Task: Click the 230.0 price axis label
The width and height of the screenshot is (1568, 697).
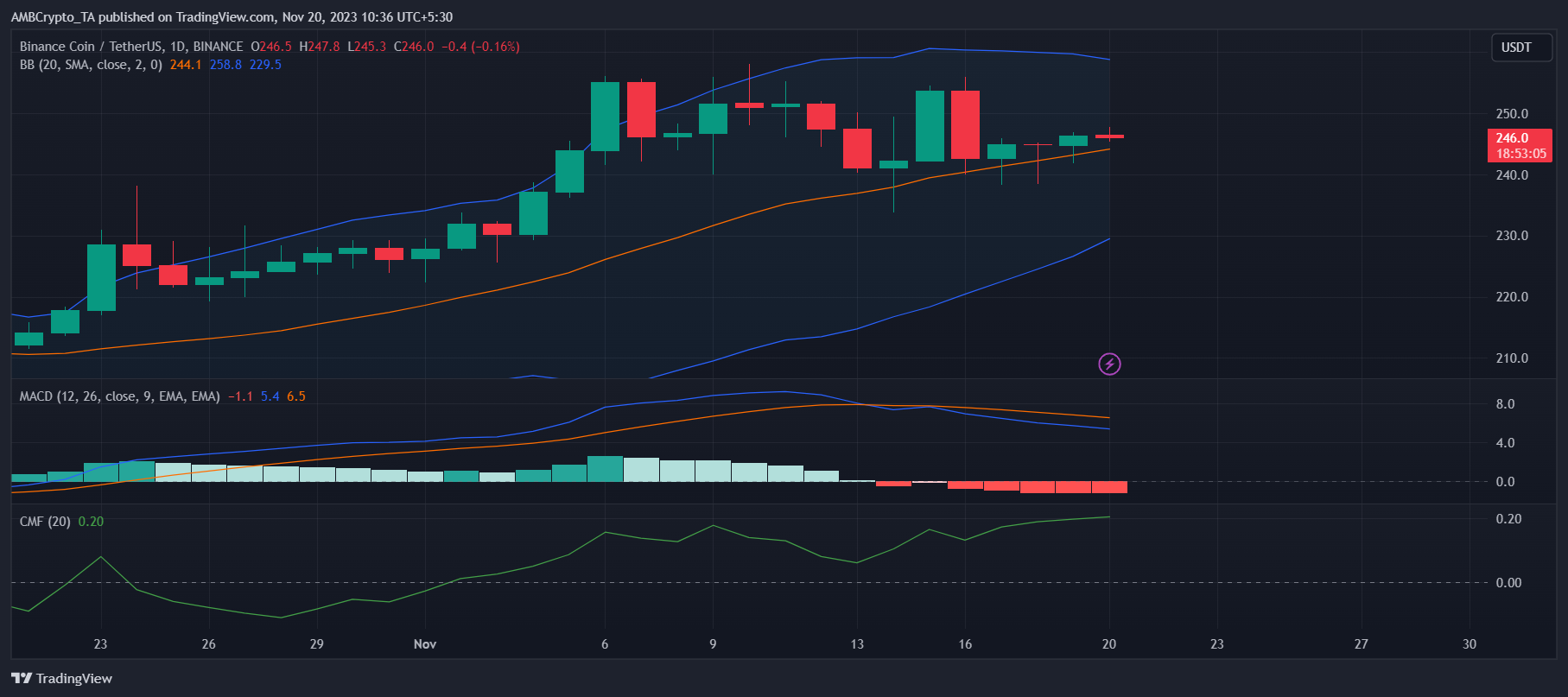Action: tap(1512, 236)
